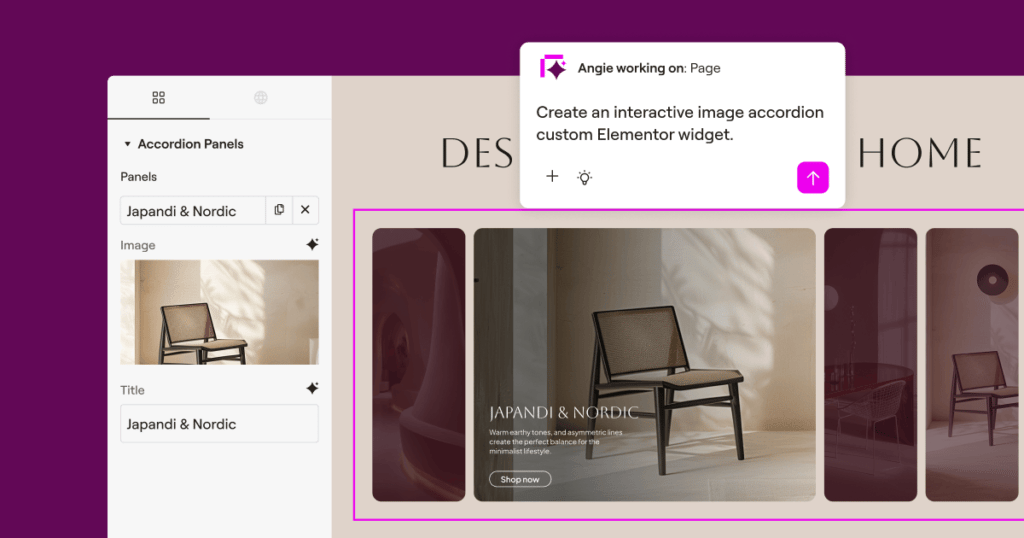The image size is (1024, 538).
Task: Expand the accordion panel showing round table
Action: coord(870,365)
